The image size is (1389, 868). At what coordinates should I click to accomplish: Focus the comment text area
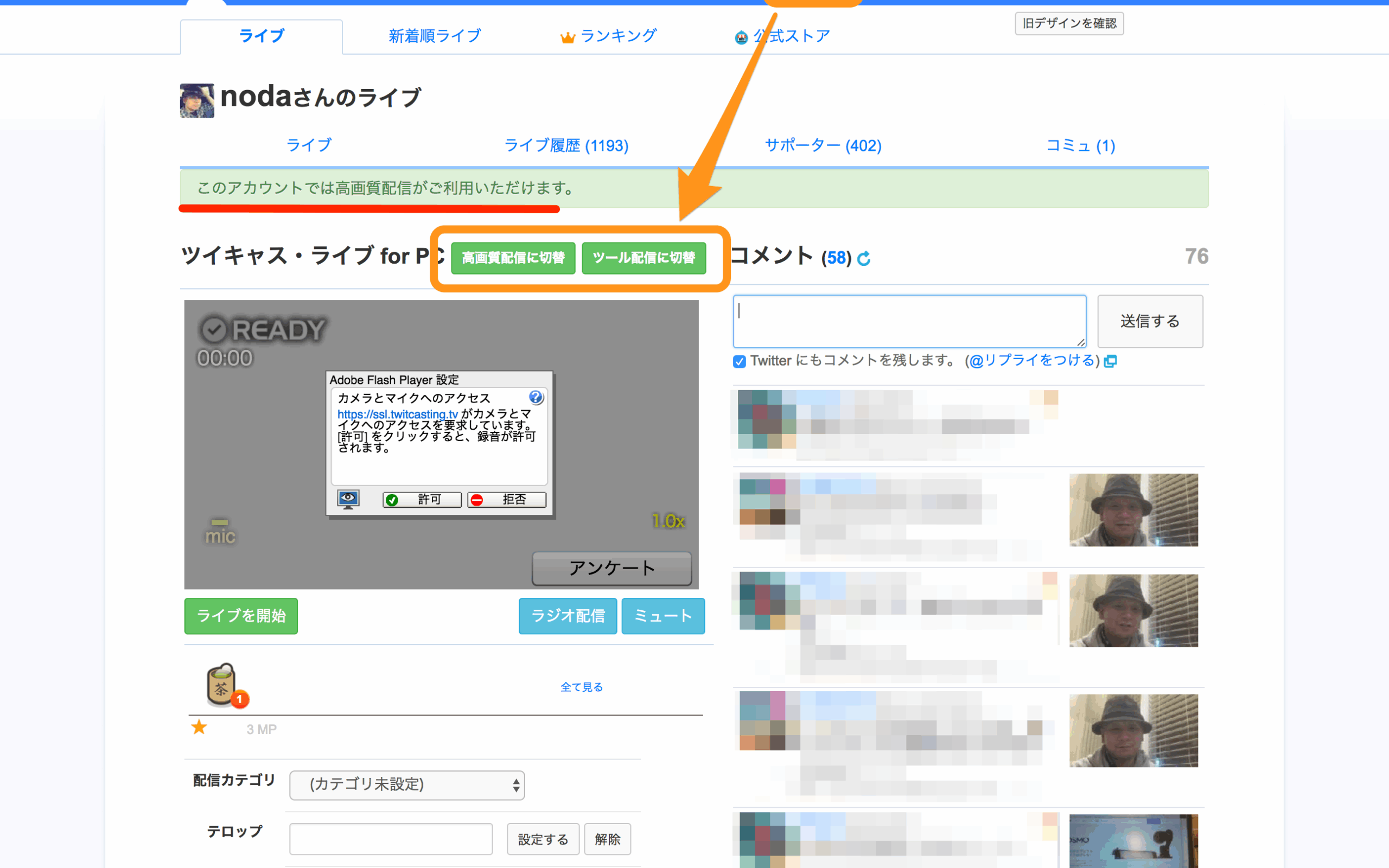tap(910, 322)
